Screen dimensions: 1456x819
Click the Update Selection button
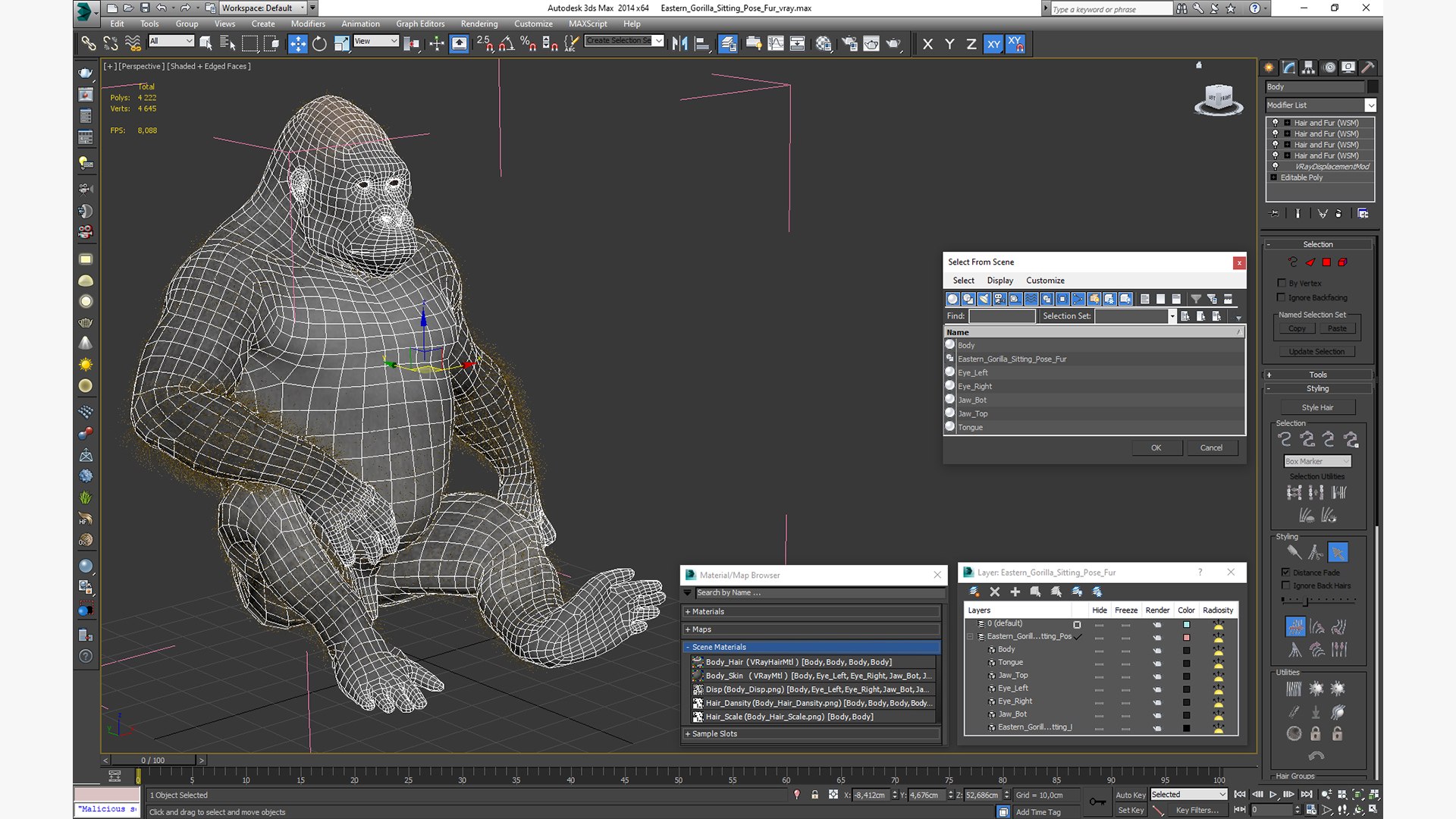[x=1316, y=352]
